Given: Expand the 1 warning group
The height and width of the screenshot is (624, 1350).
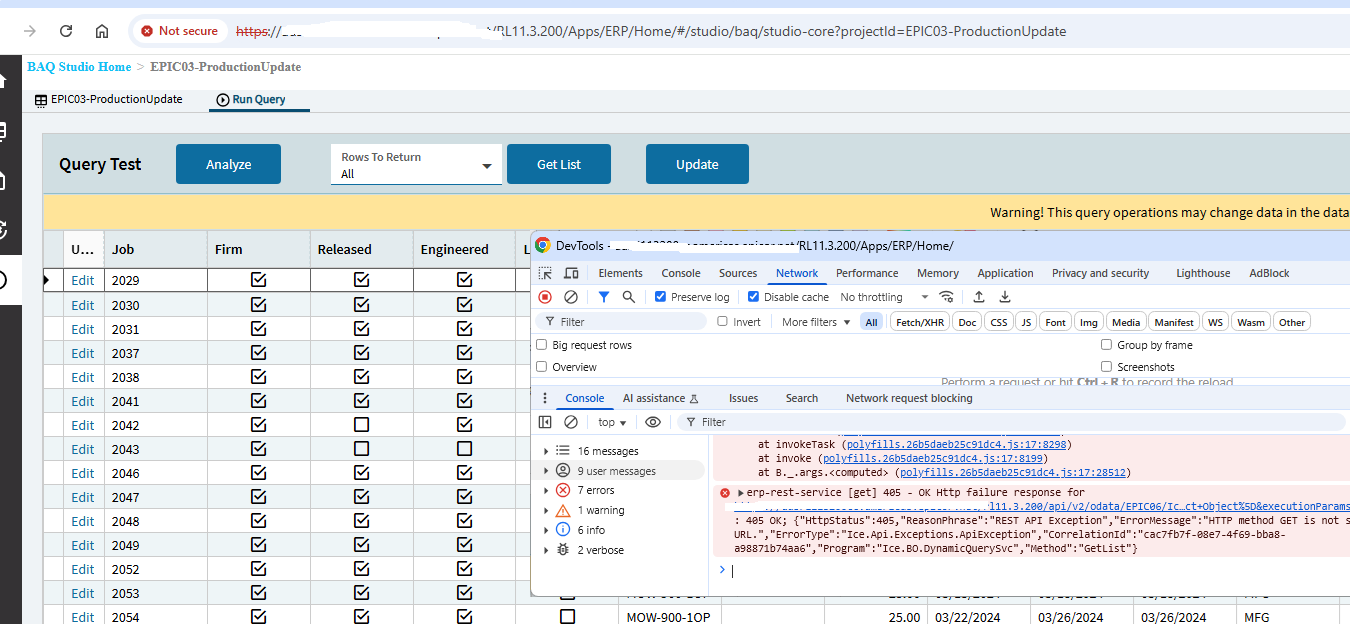Looking at the screenshot, I should coord(546,510).
